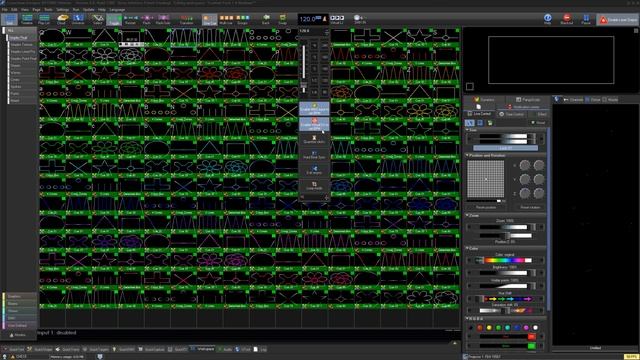This screenshot has height=360, width=640.
Task: Adjust the Zoom slider
Action: point(506,227)
